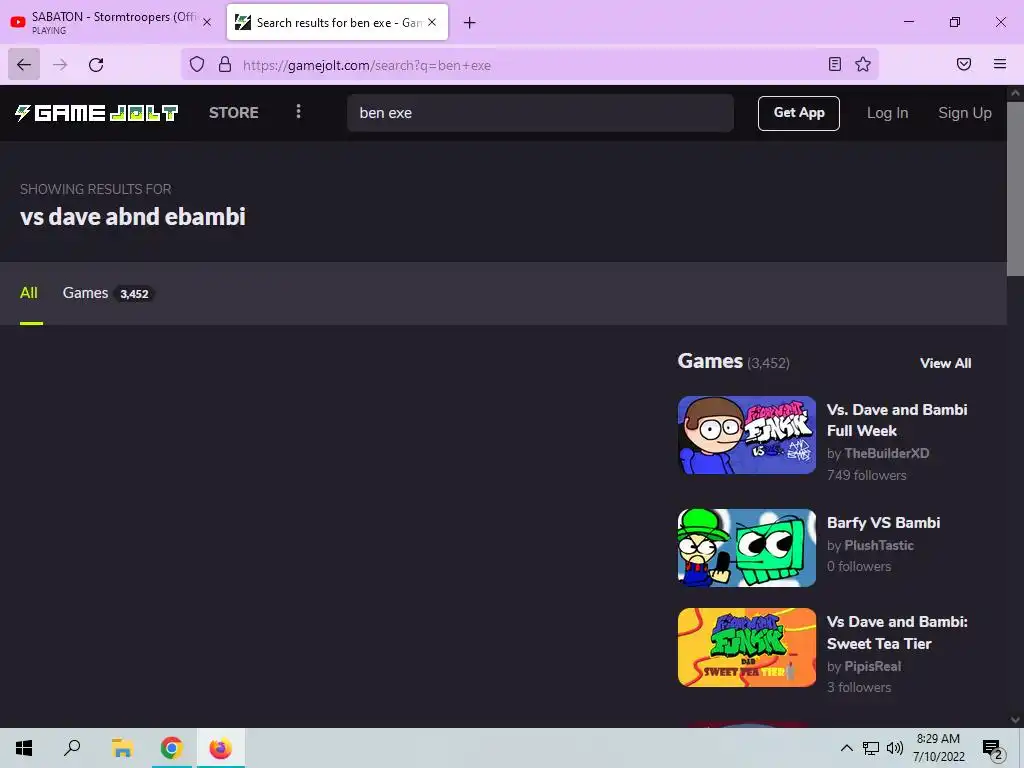Image resolution: width=1024 pixels, height=768 pixels.
Task: Switch to the SABATON Stormtroopers tab
Action: pos(112,22)
